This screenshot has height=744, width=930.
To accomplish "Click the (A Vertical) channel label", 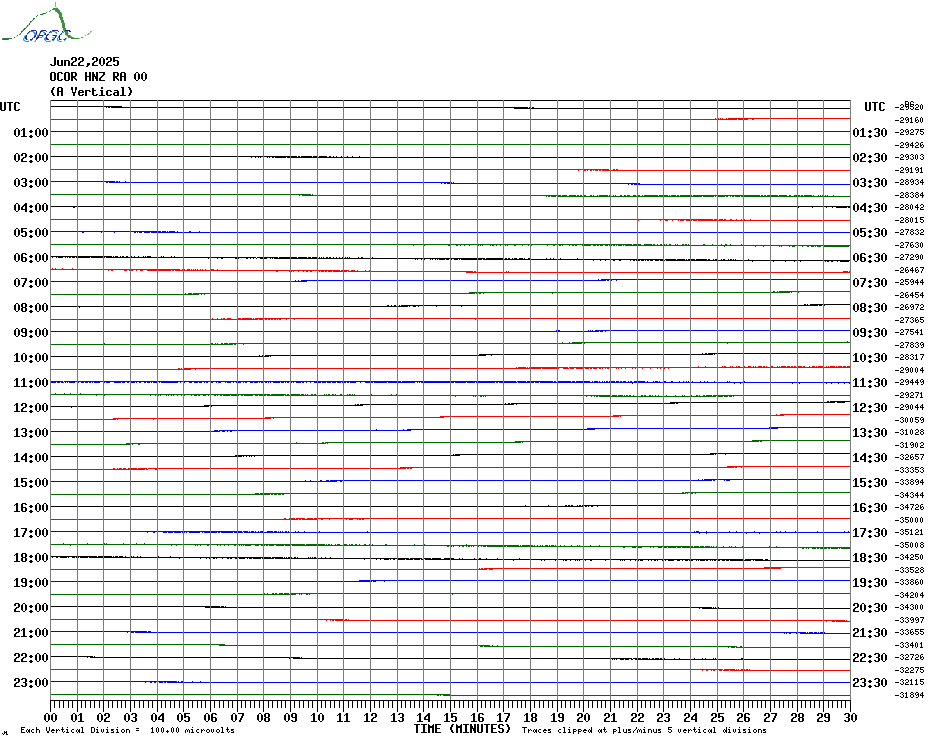I will tap(91, 91).
